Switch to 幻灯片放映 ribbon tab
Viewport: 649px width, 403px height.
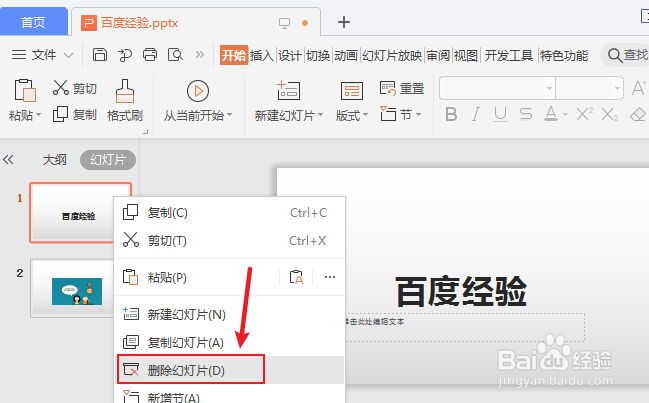(x=392, y=55)
